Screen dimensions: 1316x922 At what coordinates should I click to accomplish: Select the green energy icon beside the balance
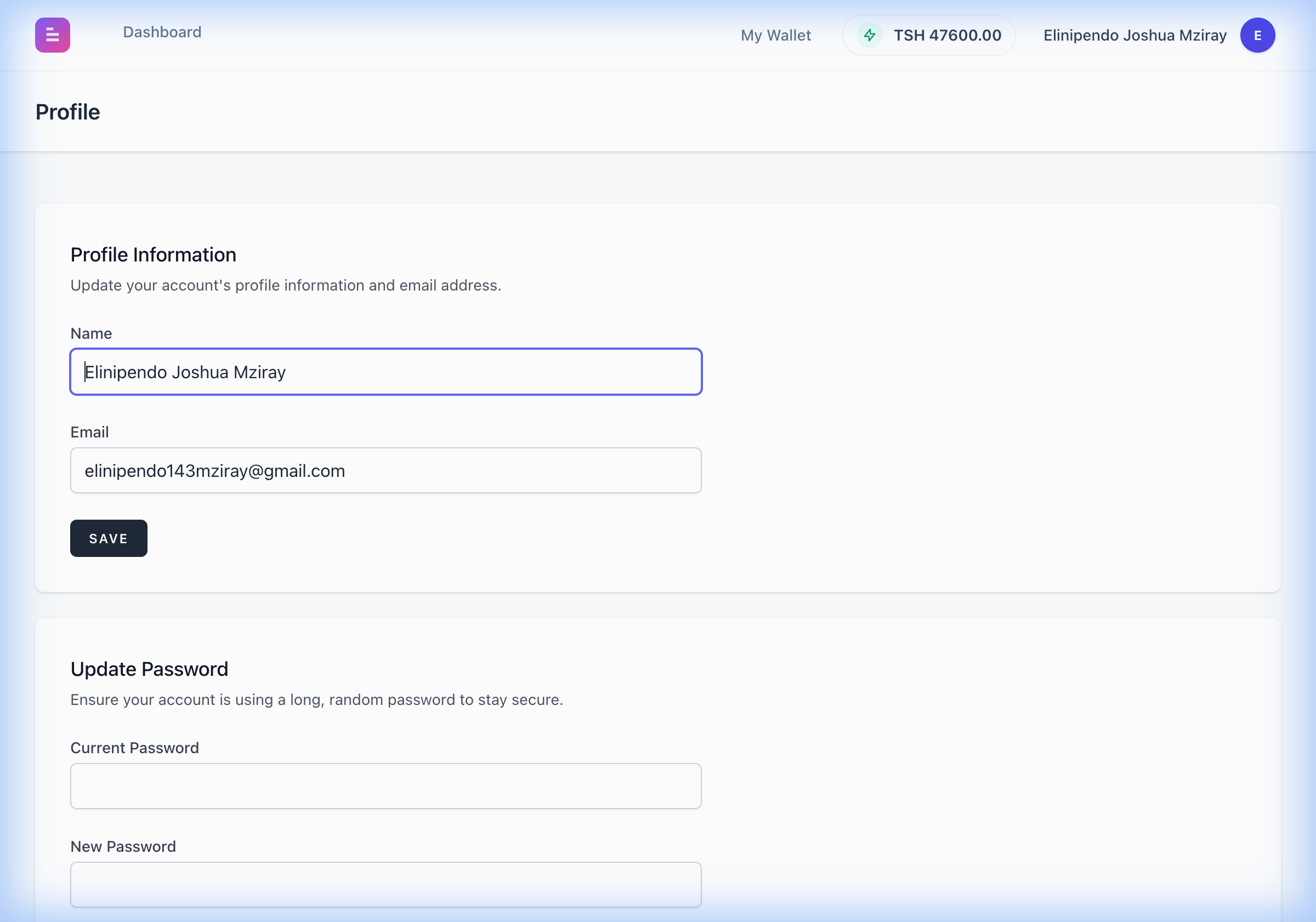(870, 35)
